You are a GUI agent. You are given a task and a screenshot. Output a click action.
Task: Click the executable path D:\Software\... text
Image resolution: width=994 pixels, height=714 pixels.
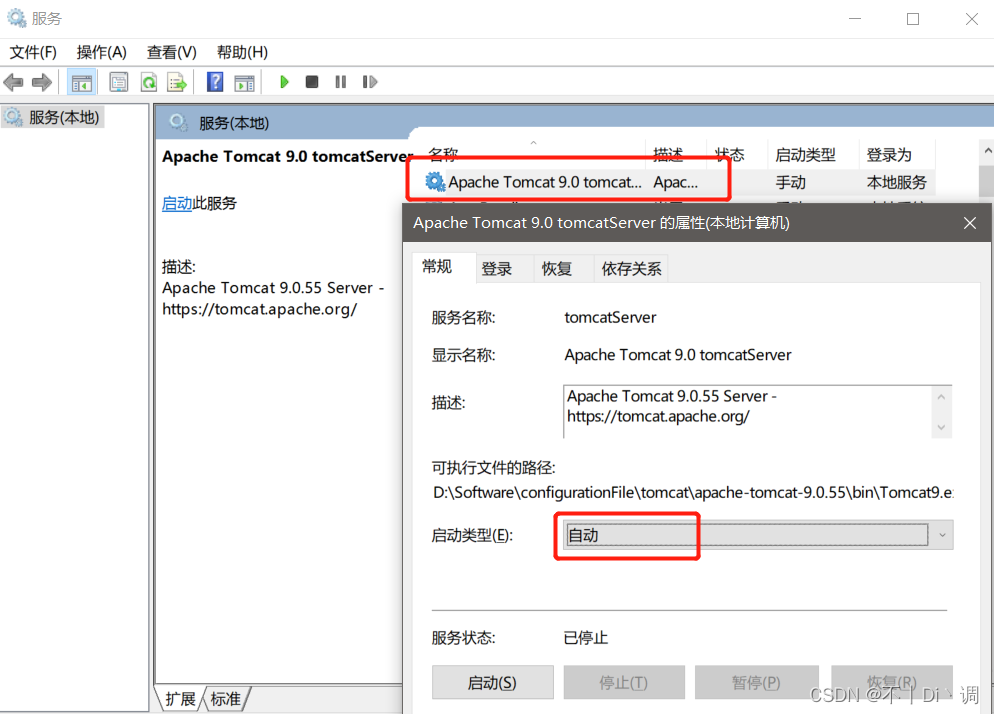coord(692,493)
